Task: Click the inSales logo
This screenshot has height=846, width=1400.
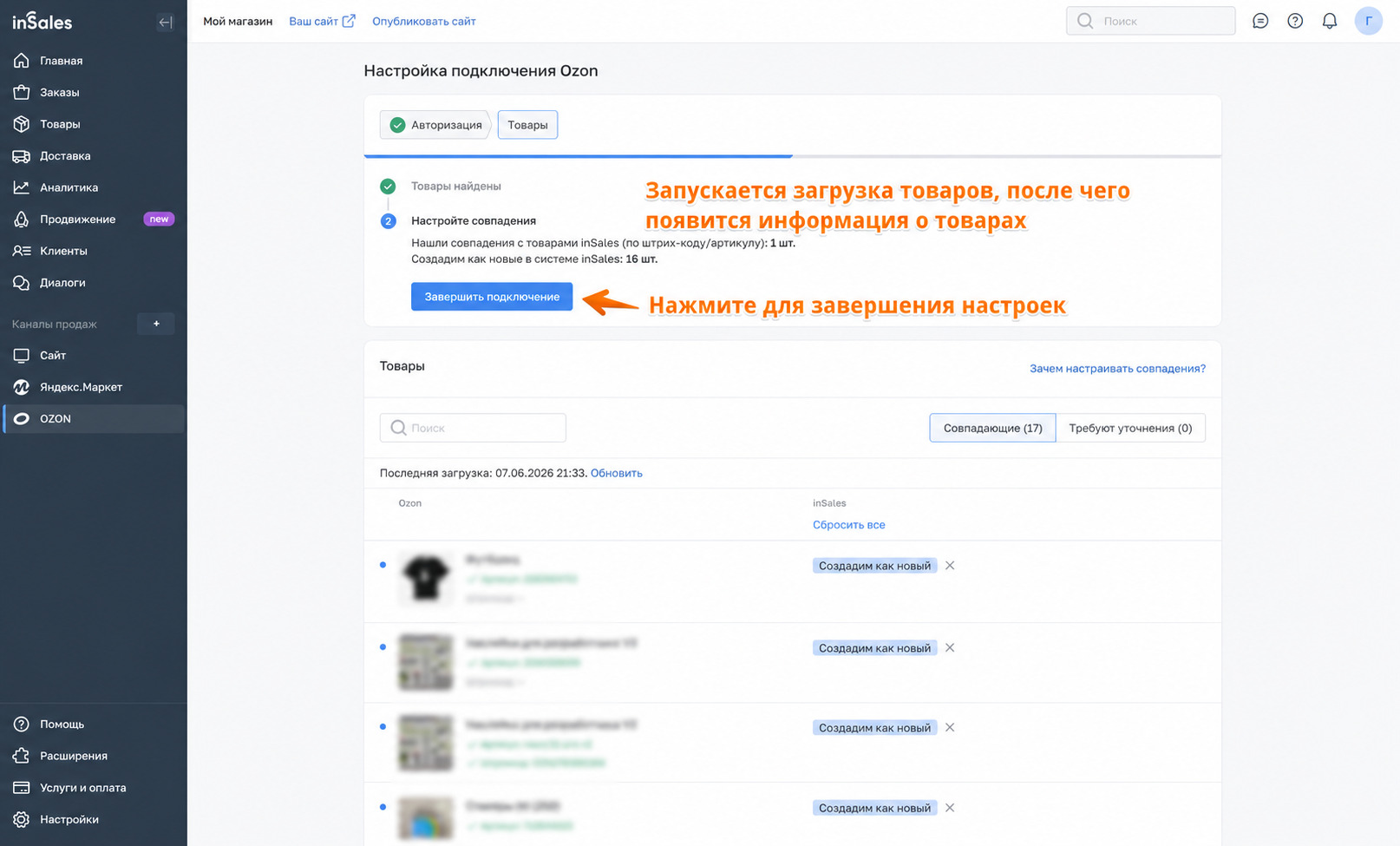Action: 42,22
